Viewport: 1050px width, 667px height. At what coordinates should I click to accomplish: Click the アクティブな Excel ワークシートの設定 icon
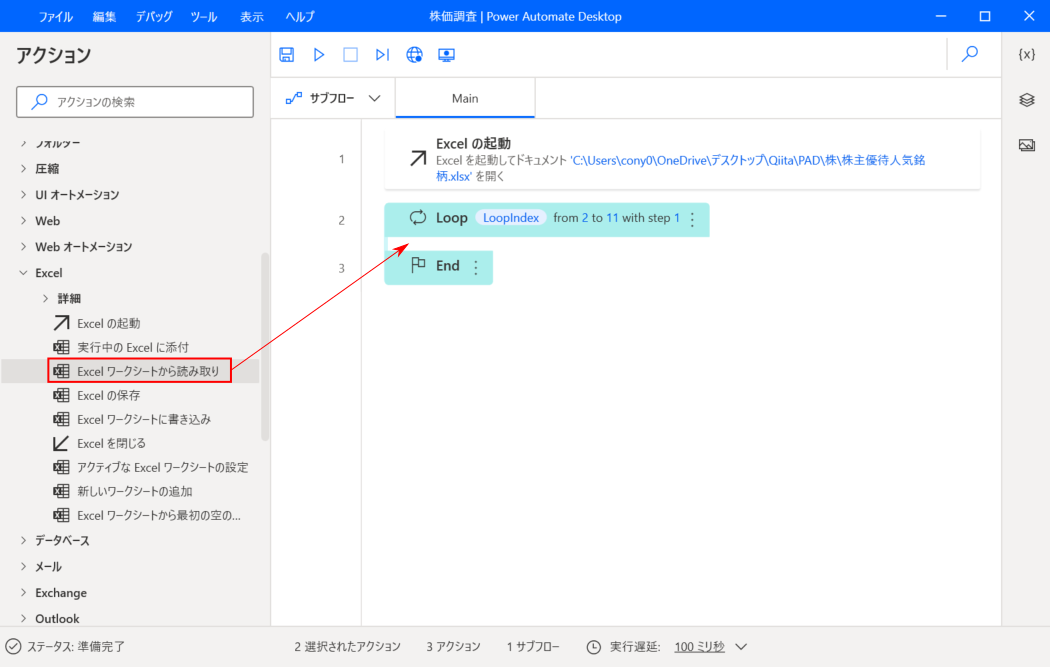click(61, 467)
